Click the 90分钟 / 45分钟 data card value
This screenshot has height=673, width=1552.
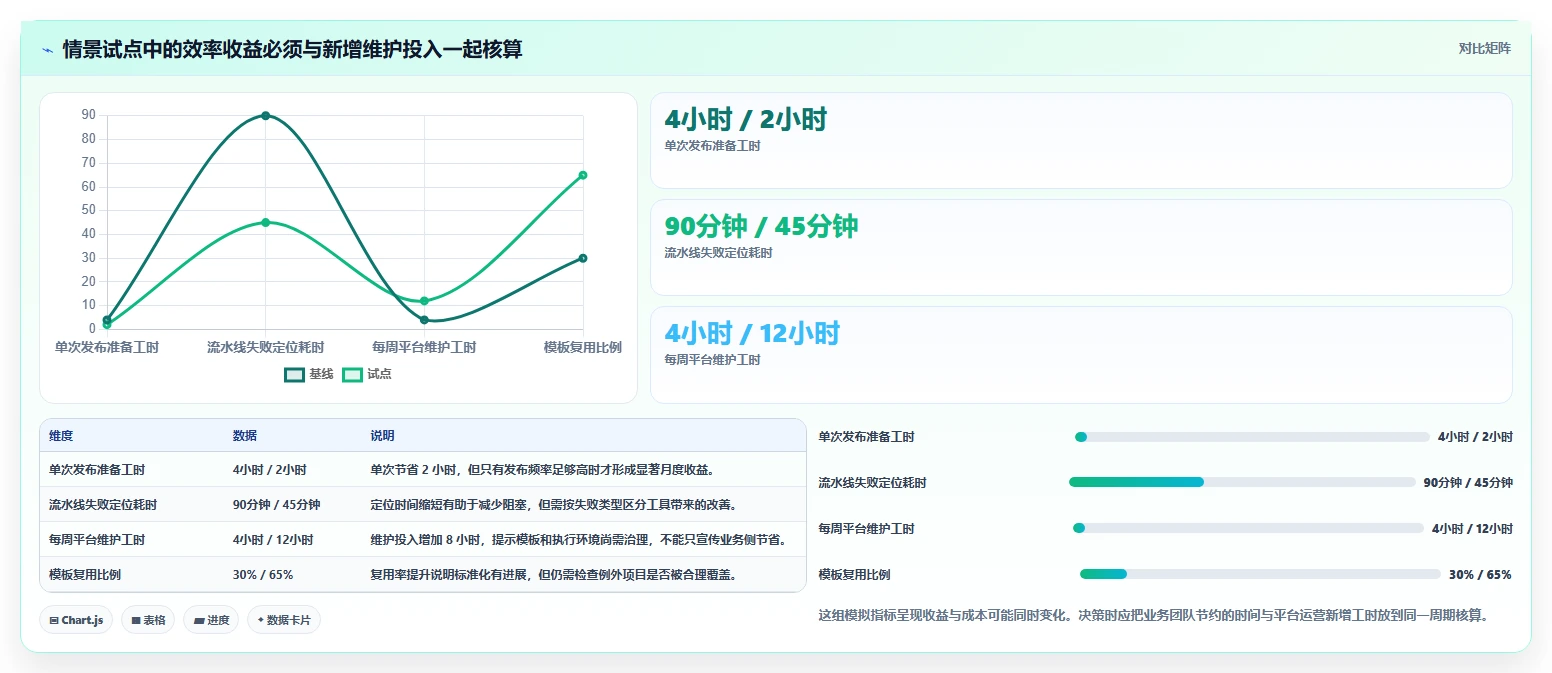[761, 227]
